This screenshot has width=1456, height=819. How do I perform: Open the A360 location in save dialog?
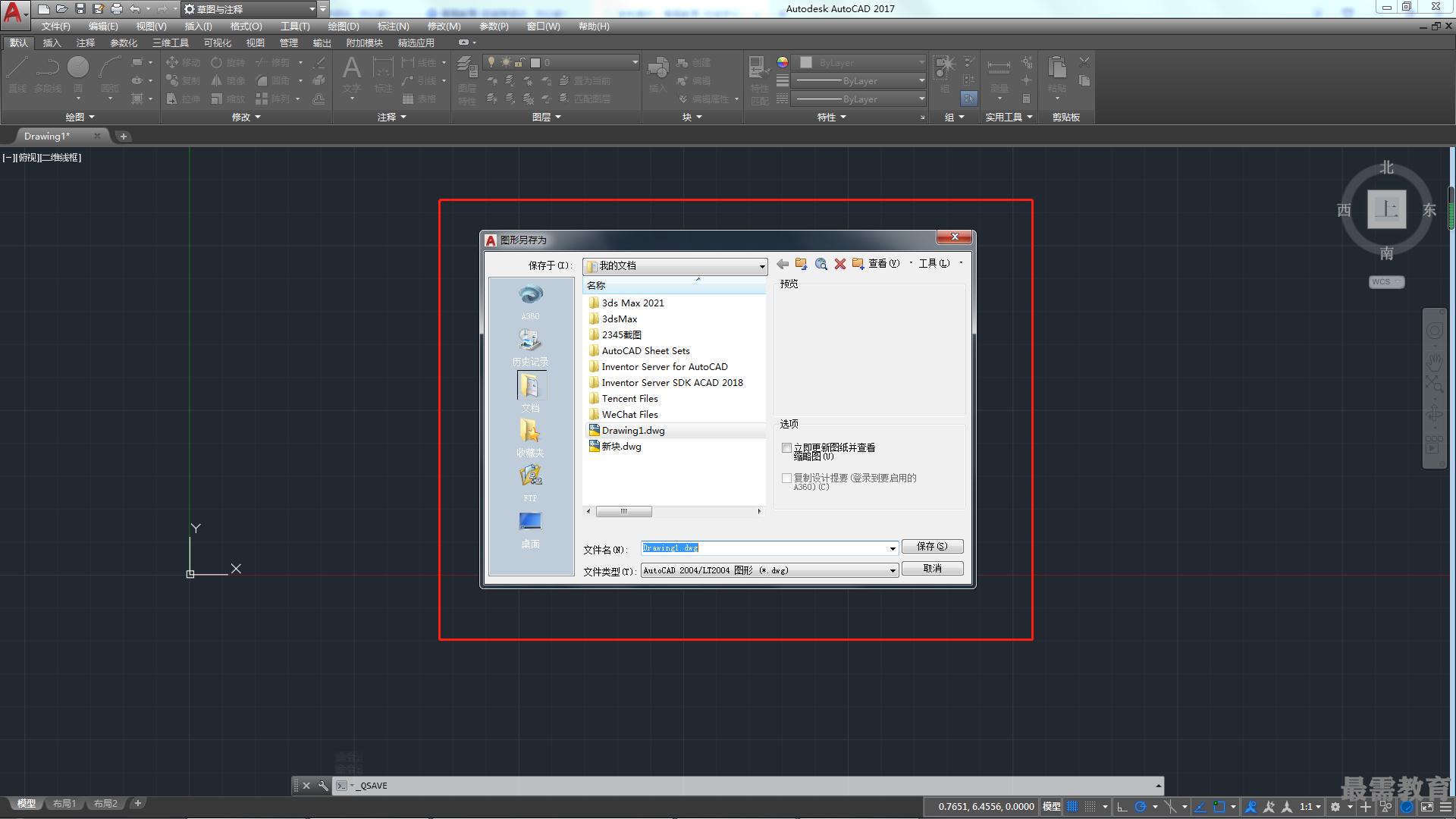pos(530,301)
